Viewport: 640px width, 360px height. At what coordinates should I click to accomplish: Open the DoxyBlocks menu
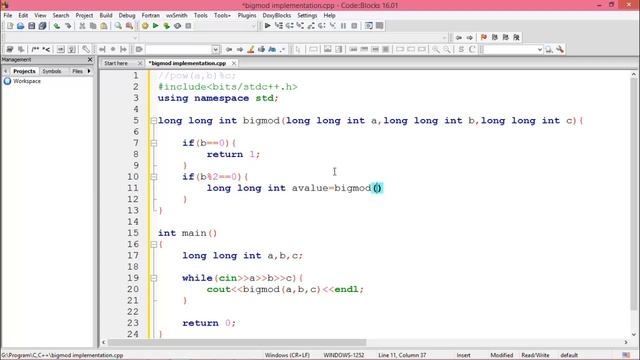(277, 15)
